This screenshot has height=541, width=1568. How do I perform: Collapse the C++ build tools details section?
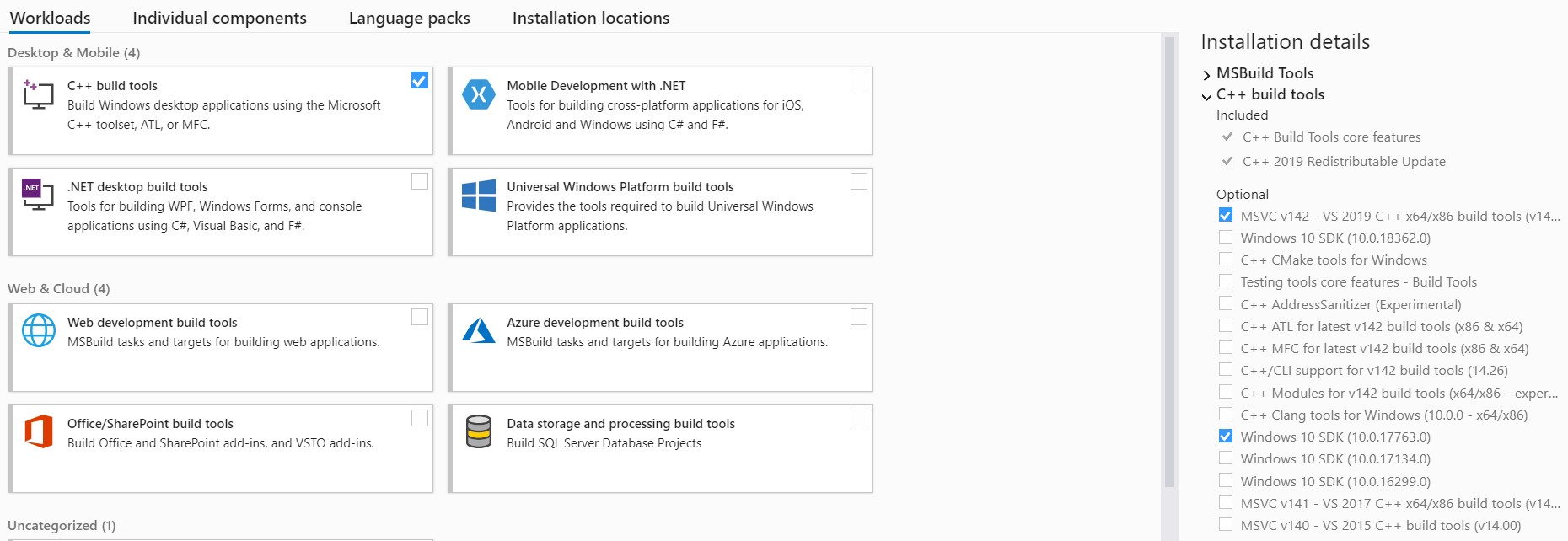point(1206,96)
